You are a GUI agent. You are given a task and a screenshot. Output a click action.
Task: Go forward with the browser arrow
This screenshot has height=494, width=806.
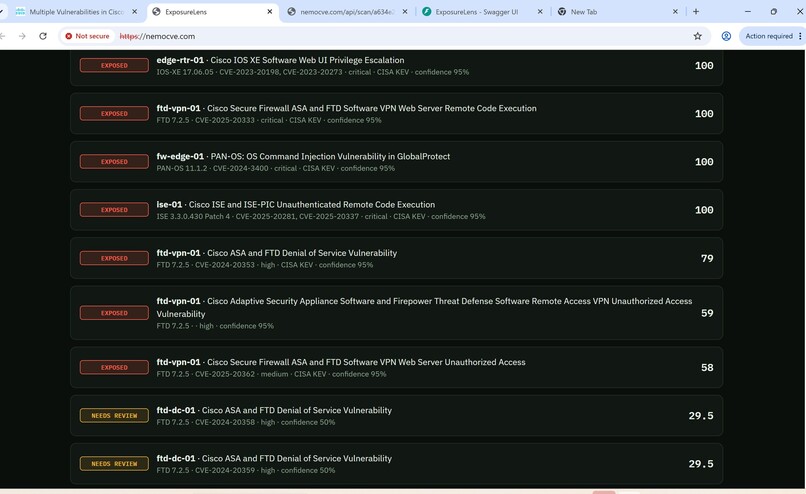22,36
